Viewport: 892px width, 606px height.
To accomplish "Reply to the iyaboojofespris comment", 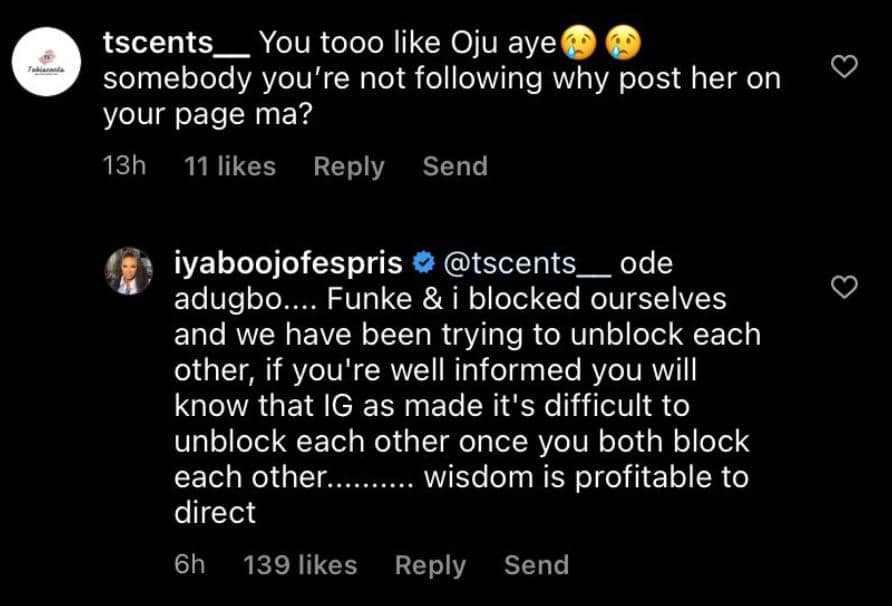I will click(430, 565).
